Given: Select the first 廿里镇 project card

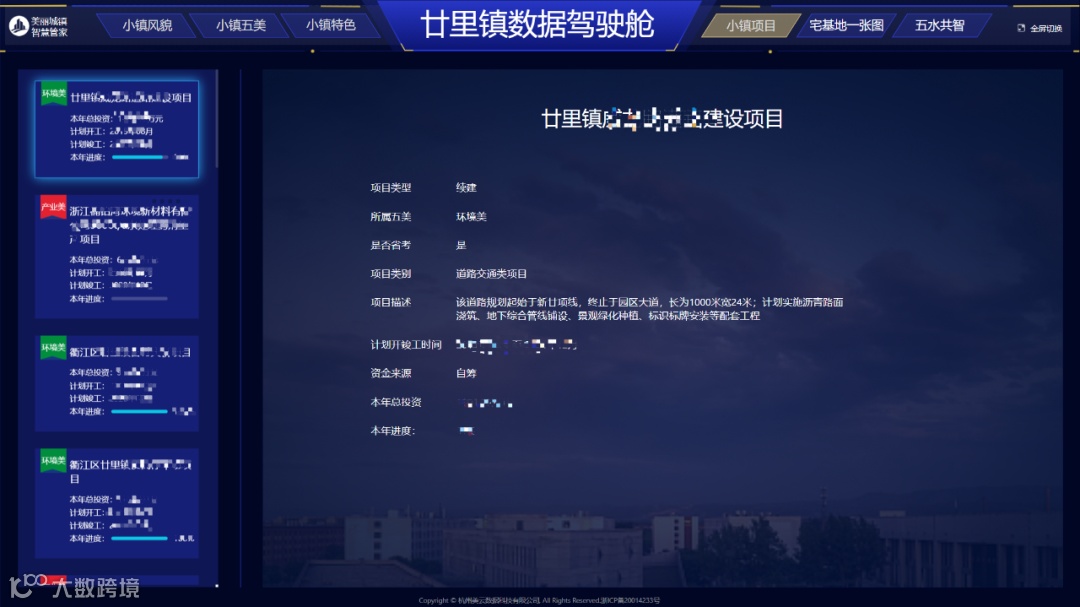Looking at the screenshot, I should pos(116,129).
